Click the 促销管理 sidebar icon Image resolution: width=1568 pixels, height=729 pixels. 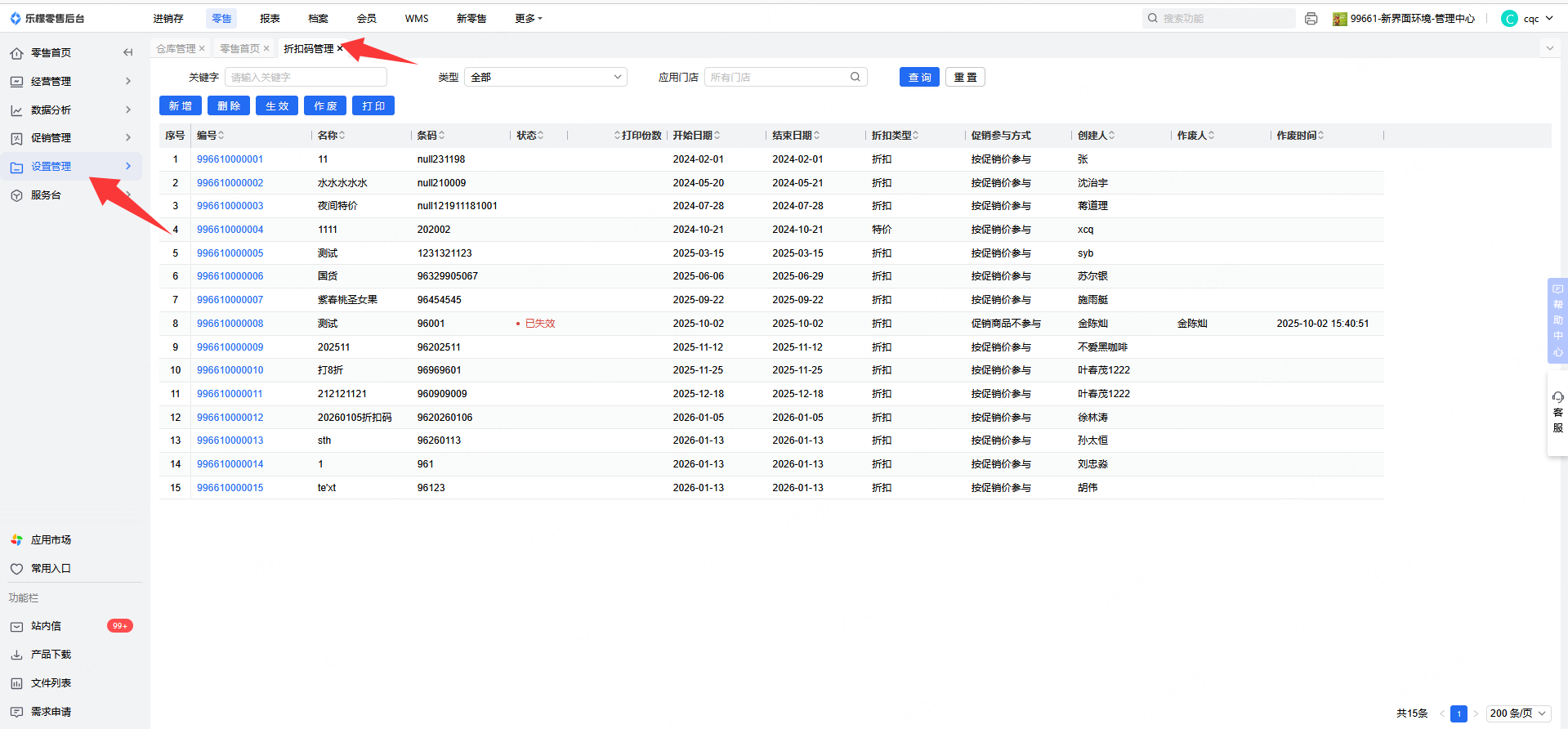coord(16,138)
